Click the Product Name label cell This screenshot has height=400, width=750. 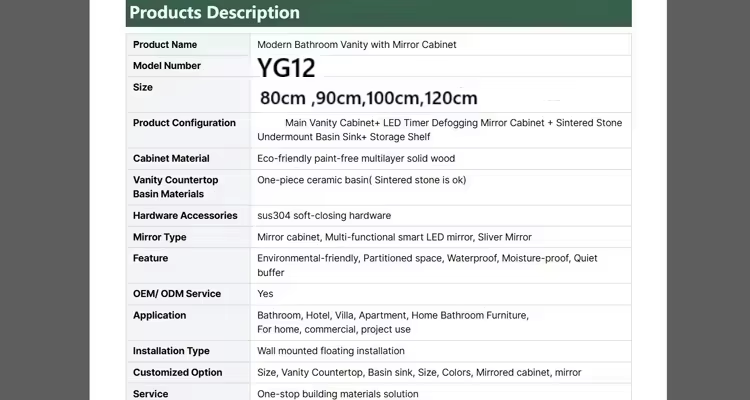(x=165, y=45)
